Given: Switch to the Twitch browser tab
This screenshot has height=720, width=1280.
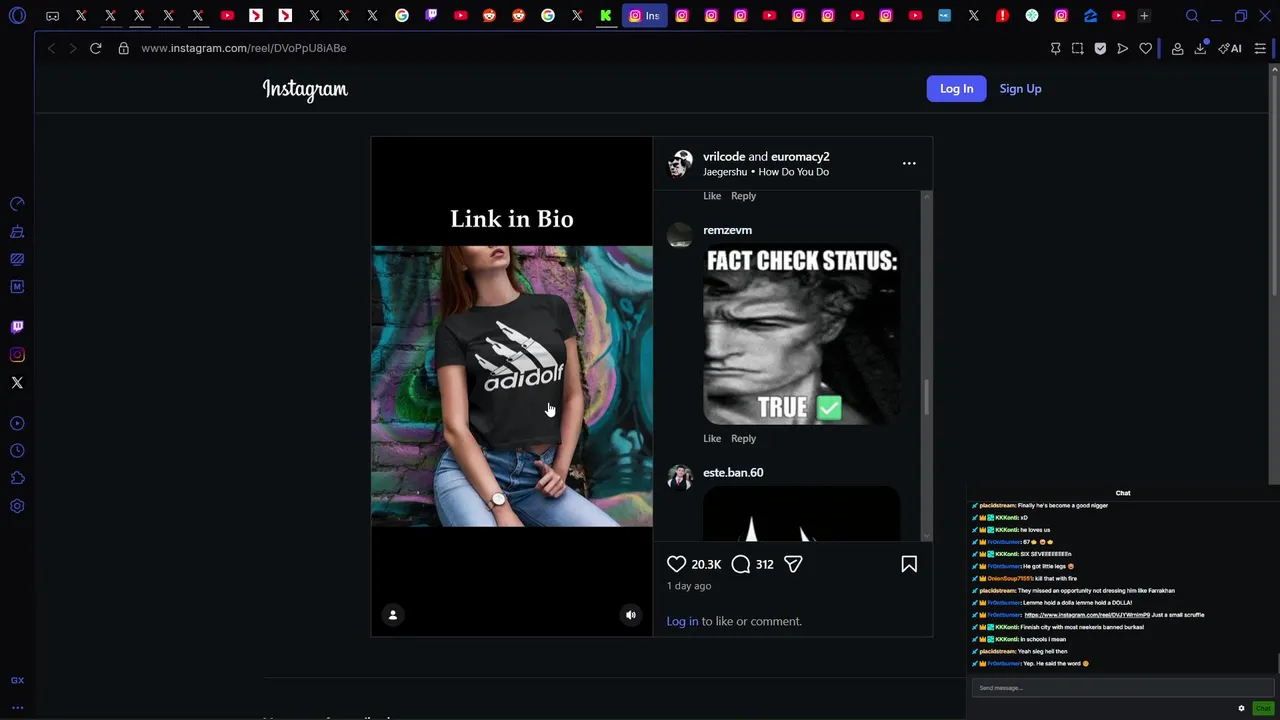Looking at the screenshot, I should [431, 16].
